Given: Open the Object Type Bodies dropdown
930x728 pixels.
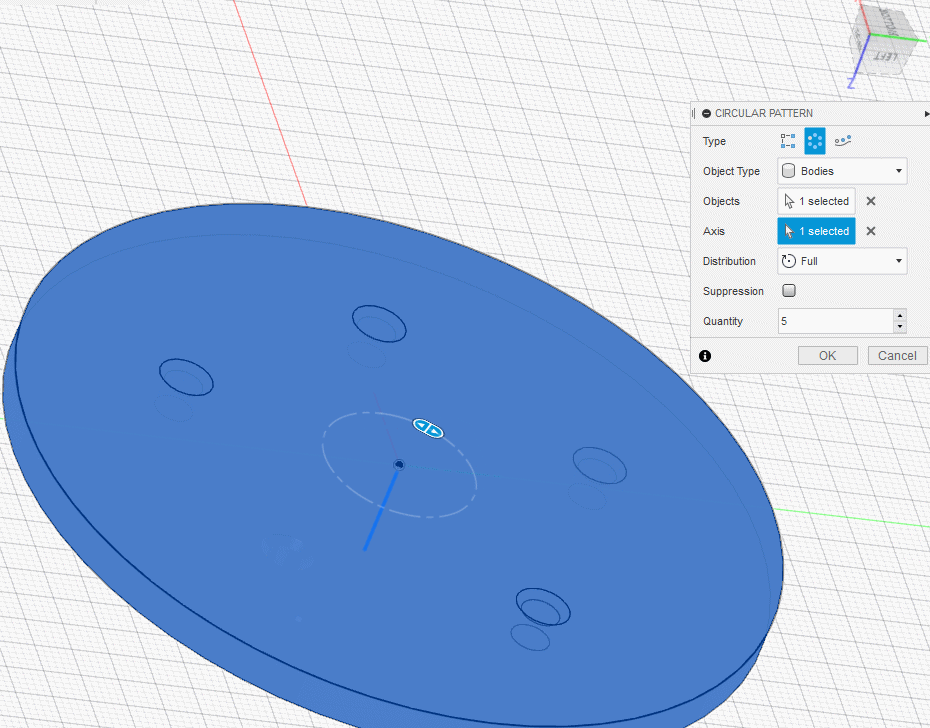Looking at the screenshot, I should 842,171.
